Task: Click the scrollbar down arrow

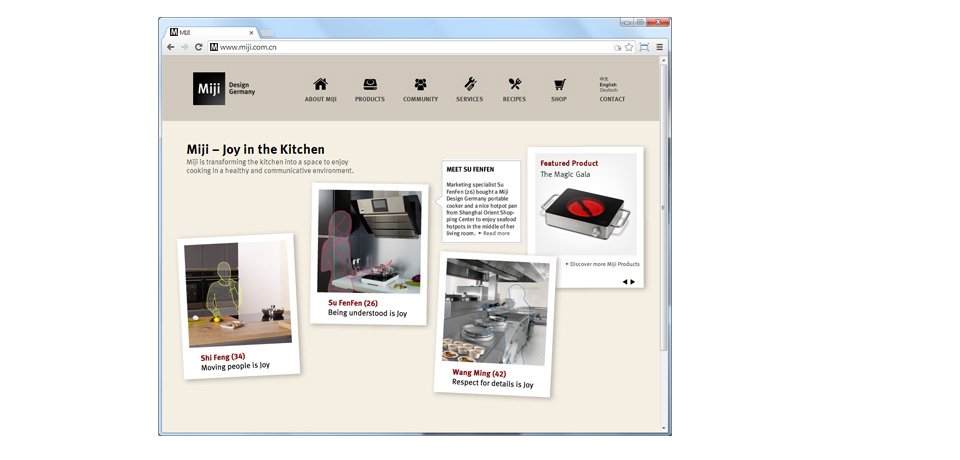Action: click(x=664, y=428)
